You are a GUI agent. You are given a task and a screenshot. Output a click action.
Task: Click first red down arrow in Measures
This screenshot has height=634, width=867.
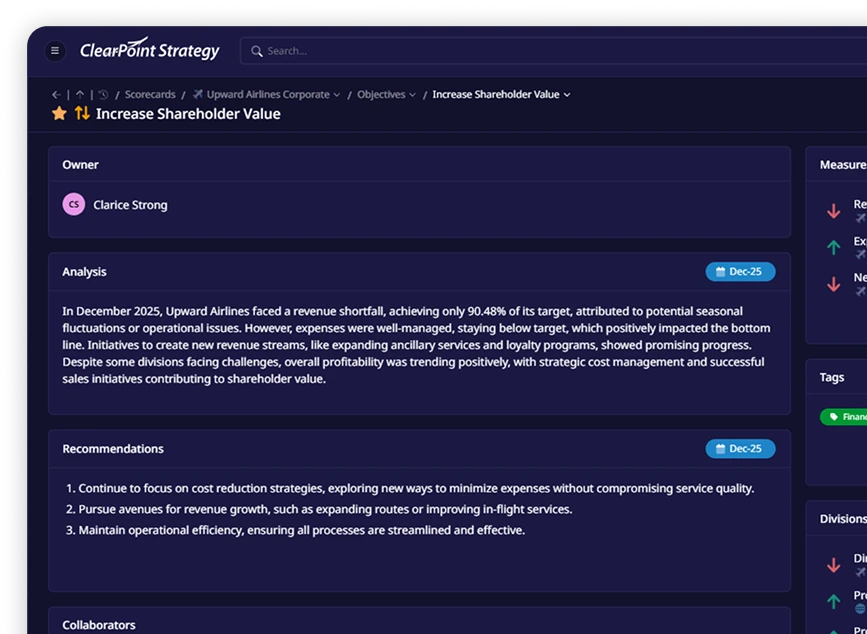(833, 211)
